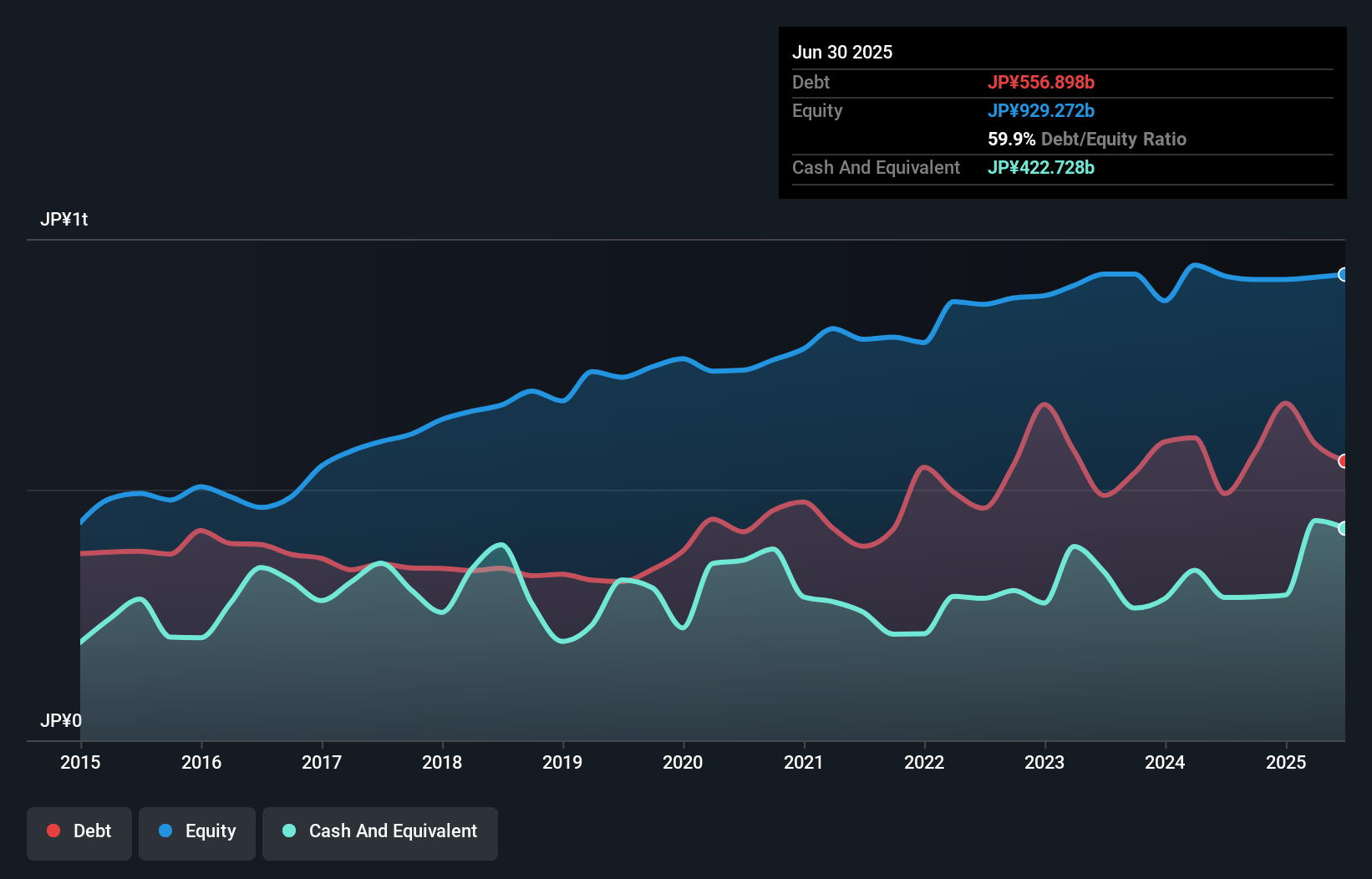Viewport: 1372px width, 879px height.
Task: Select the red Debt endpoint marker on chart
Action: (1343, 460)
